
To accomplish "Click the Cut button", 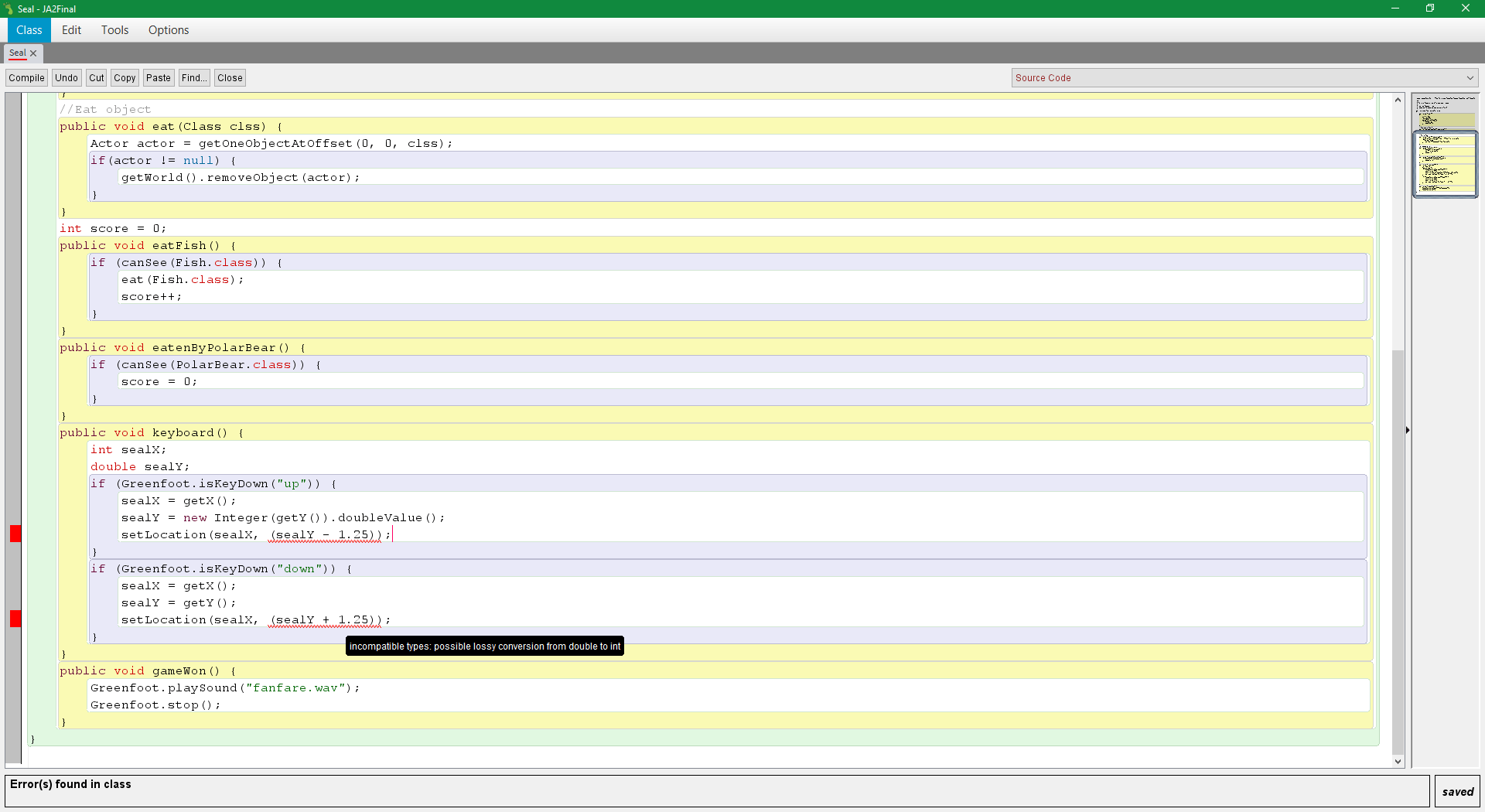I will tap(97, 78).
